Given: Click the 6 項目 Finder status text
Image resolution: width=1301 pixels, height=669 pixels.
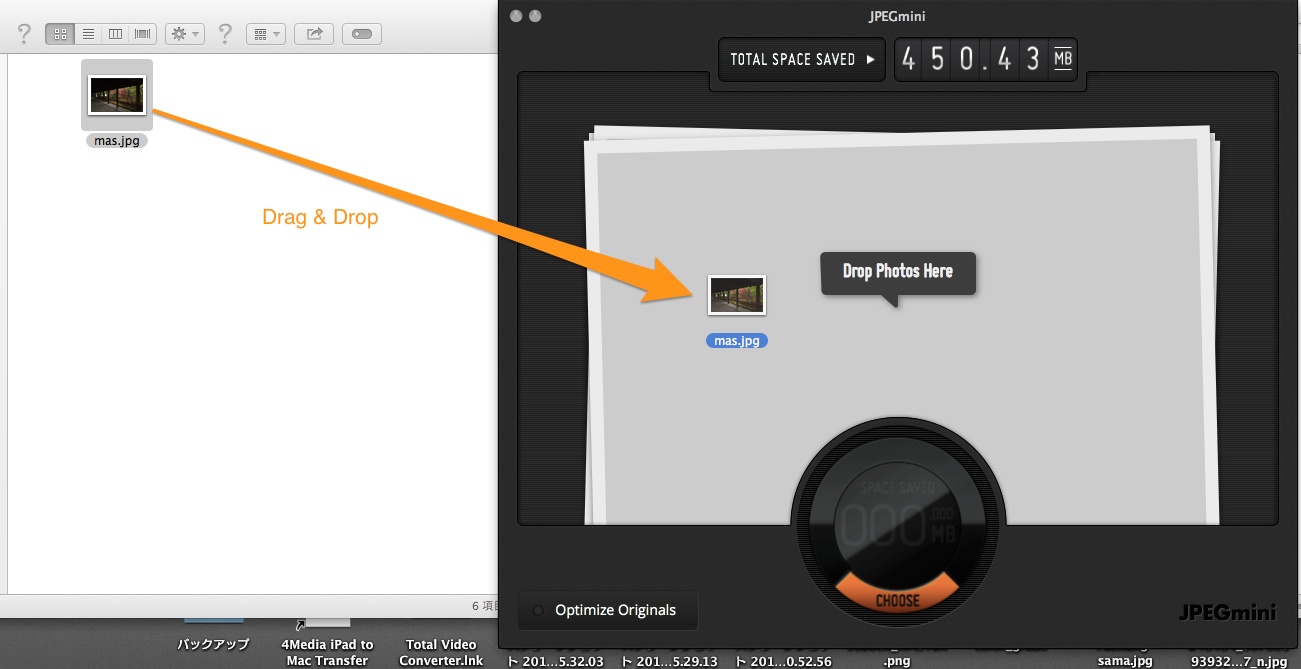Looking at the screenshot, I should pyautogui.click(x=484, y=605).
